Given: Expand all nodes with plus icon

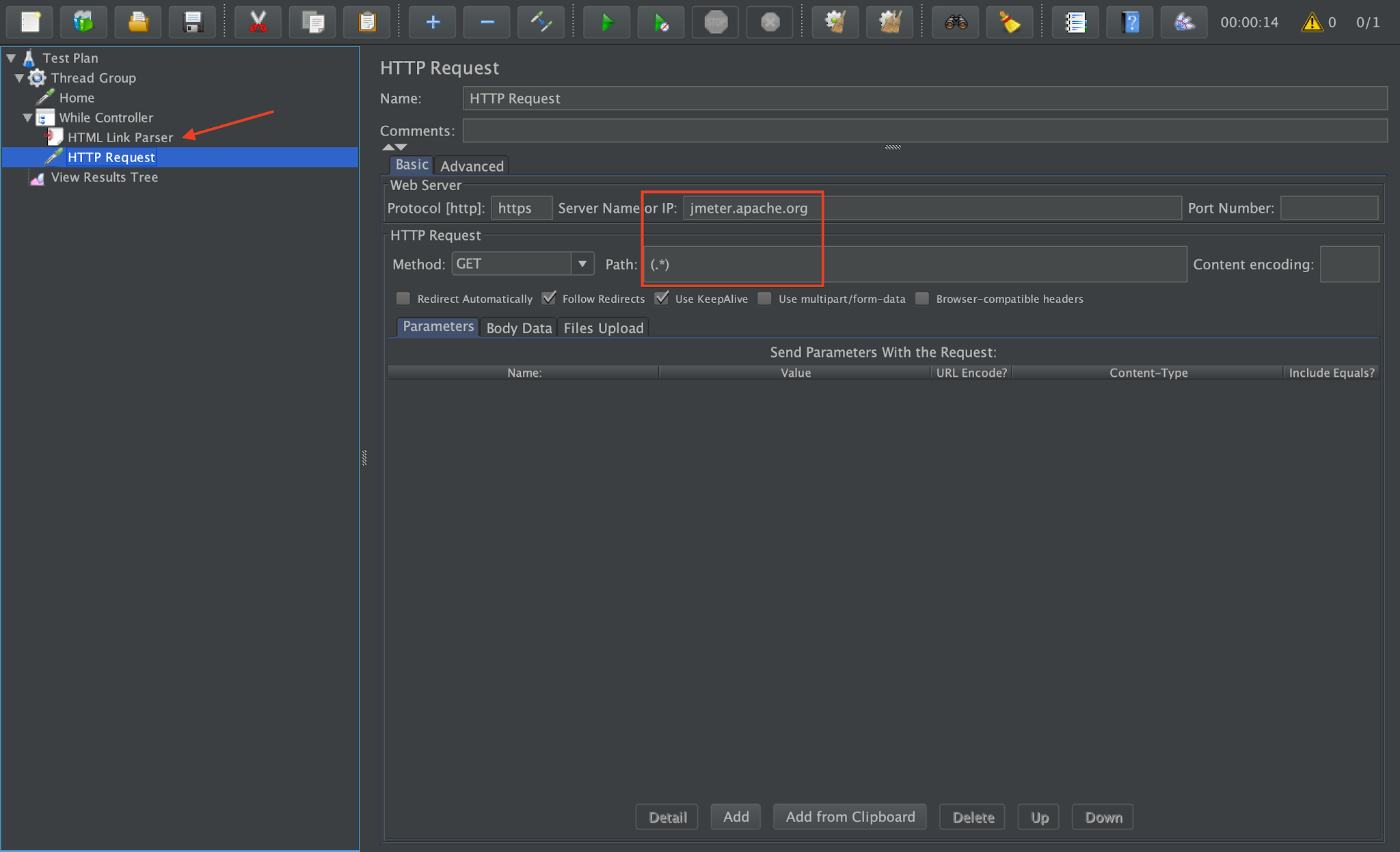Looking at the screenshot, I should tap(432, 22).
